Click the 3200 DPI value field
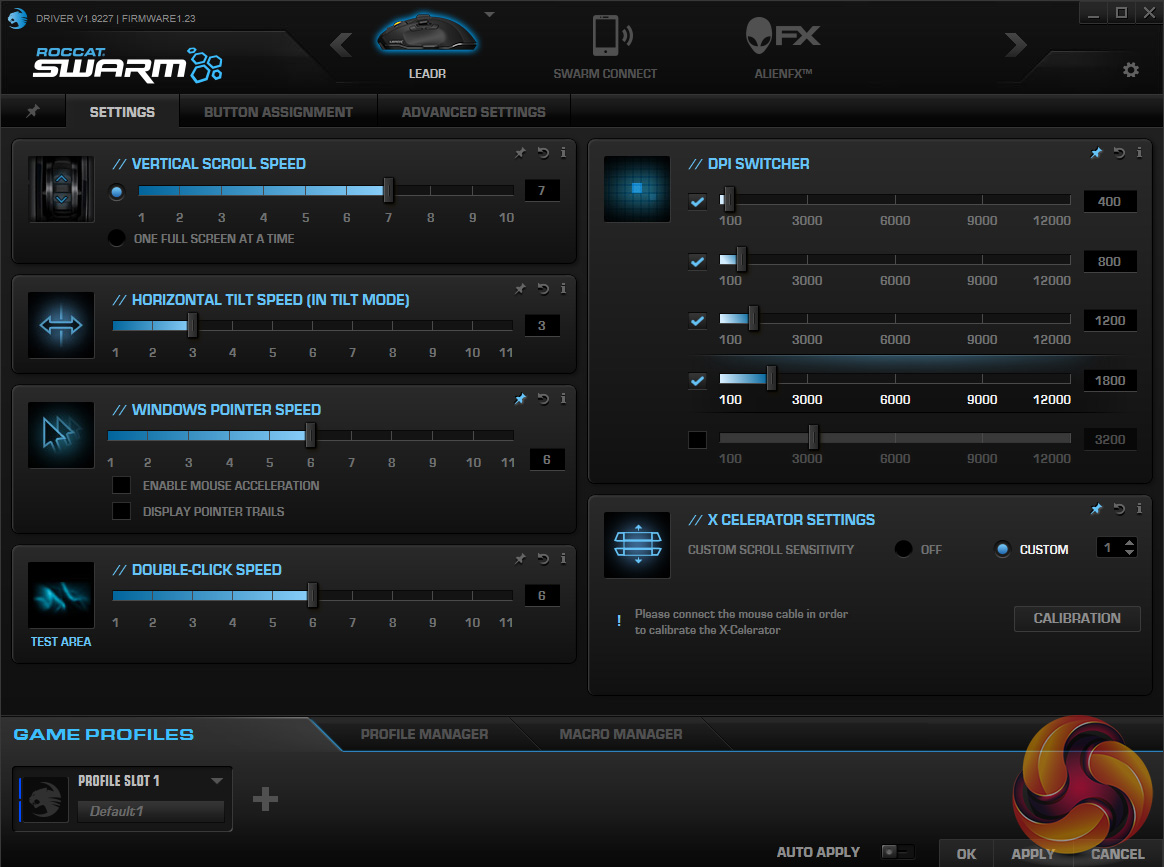Image resolution: width=1164 pixels, height=867 pixels. (x=1110, y=439)
